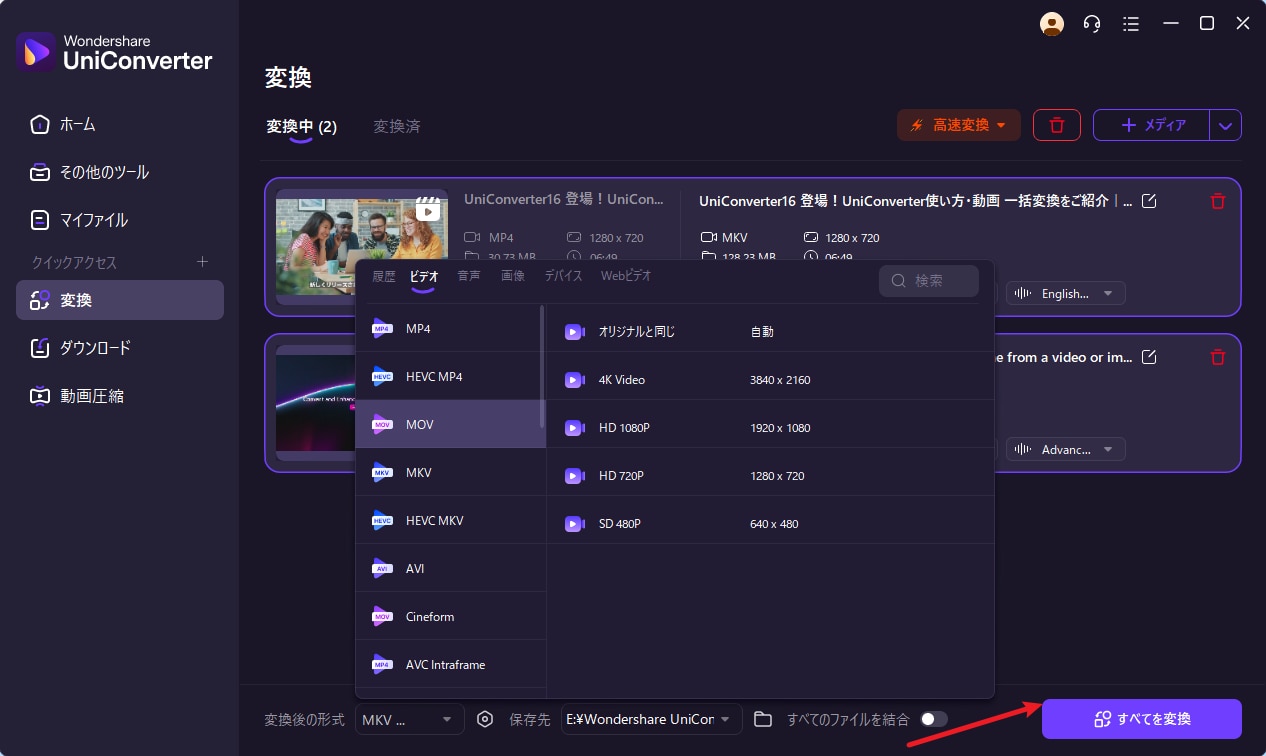
Task: Pick the HD 1080P preset
Action: [770, 427]
